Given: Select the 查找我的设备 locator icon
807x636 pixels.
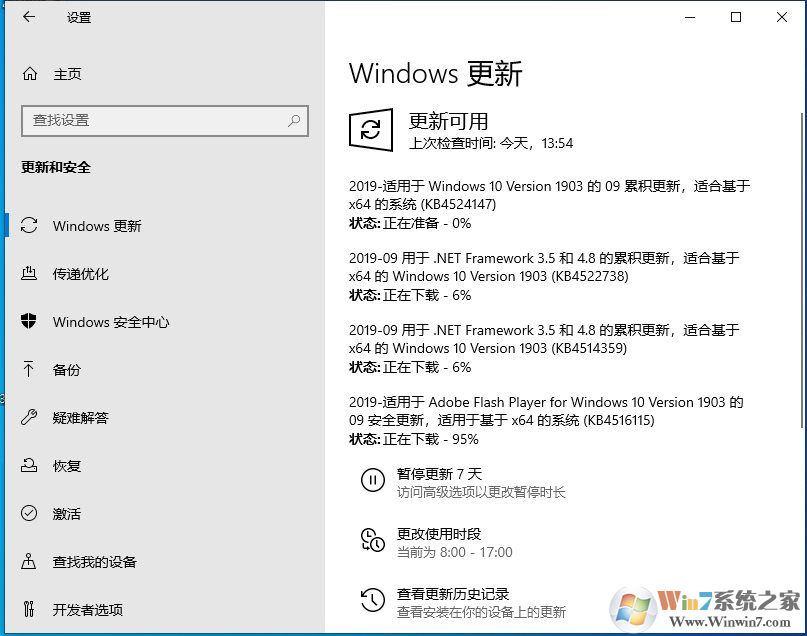Looking at the screenshot, I should [31, 562].
